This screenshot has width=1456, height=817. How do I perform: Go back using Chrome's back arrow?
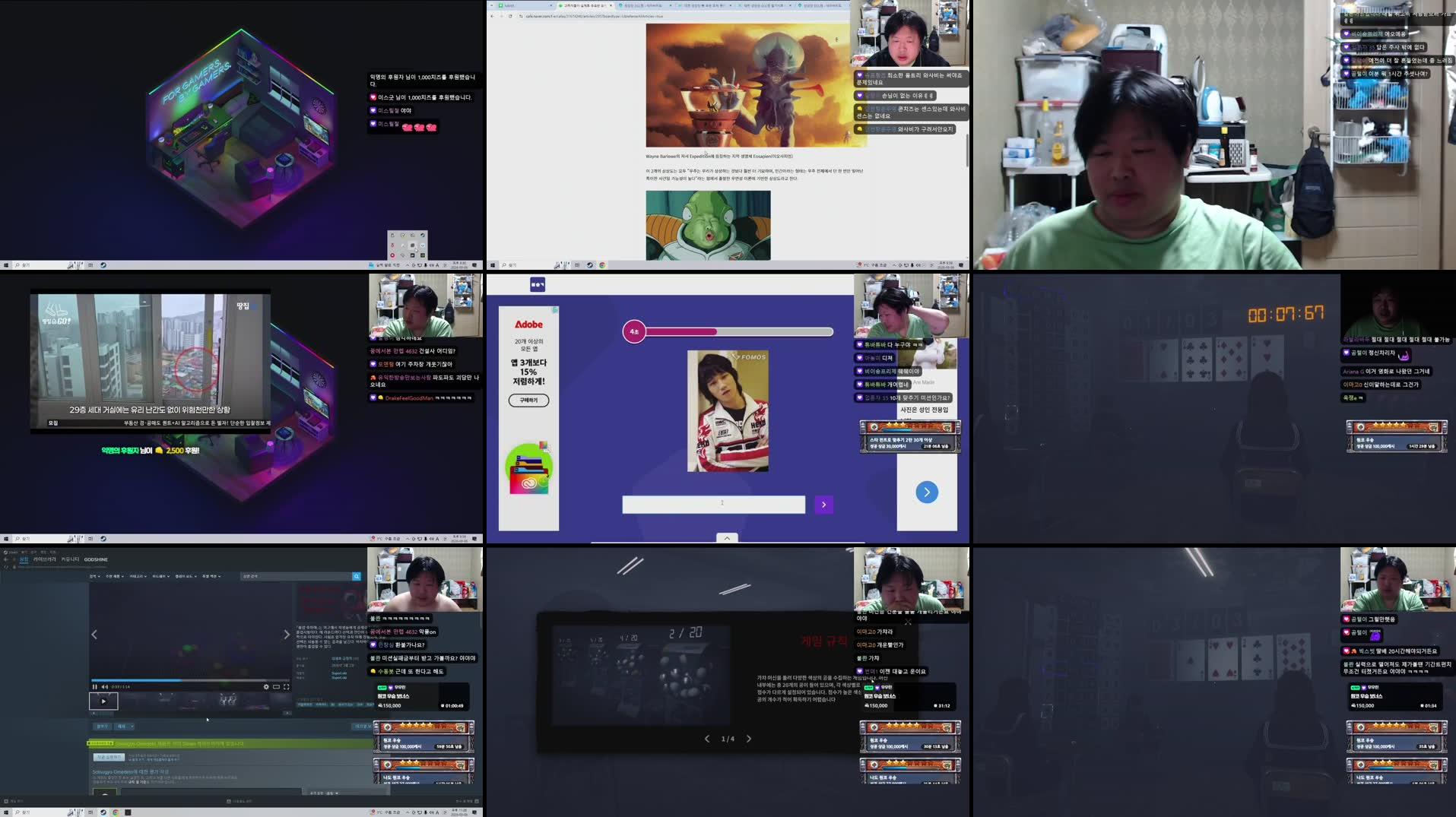tap(493, 16)
